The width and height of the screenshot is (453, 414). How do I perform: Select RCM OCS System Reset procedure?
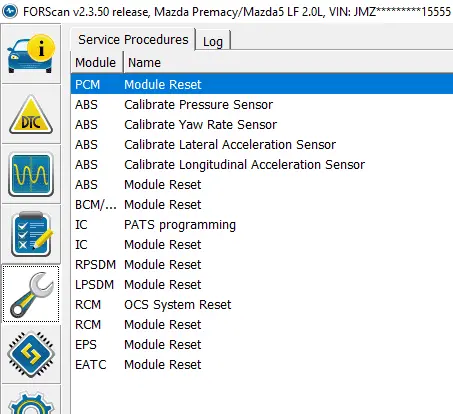click(262, 304)
